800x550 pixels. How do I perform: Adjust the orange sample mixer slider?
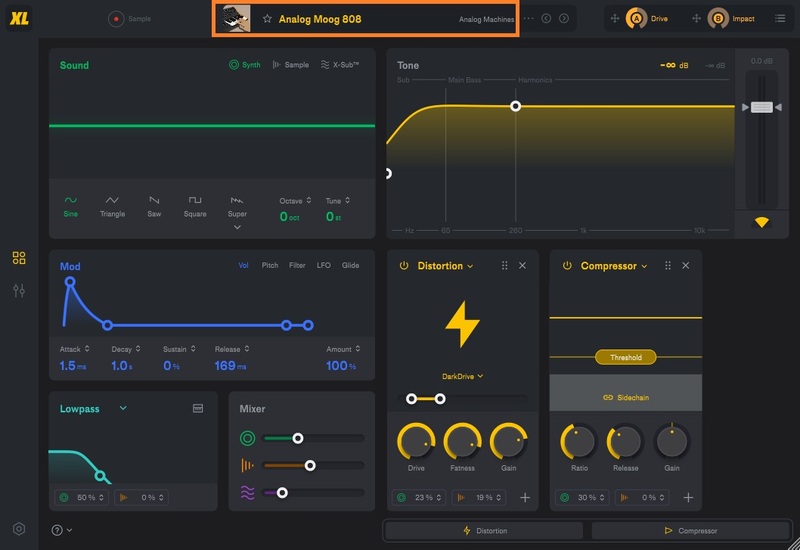click(x=310, y=465)
